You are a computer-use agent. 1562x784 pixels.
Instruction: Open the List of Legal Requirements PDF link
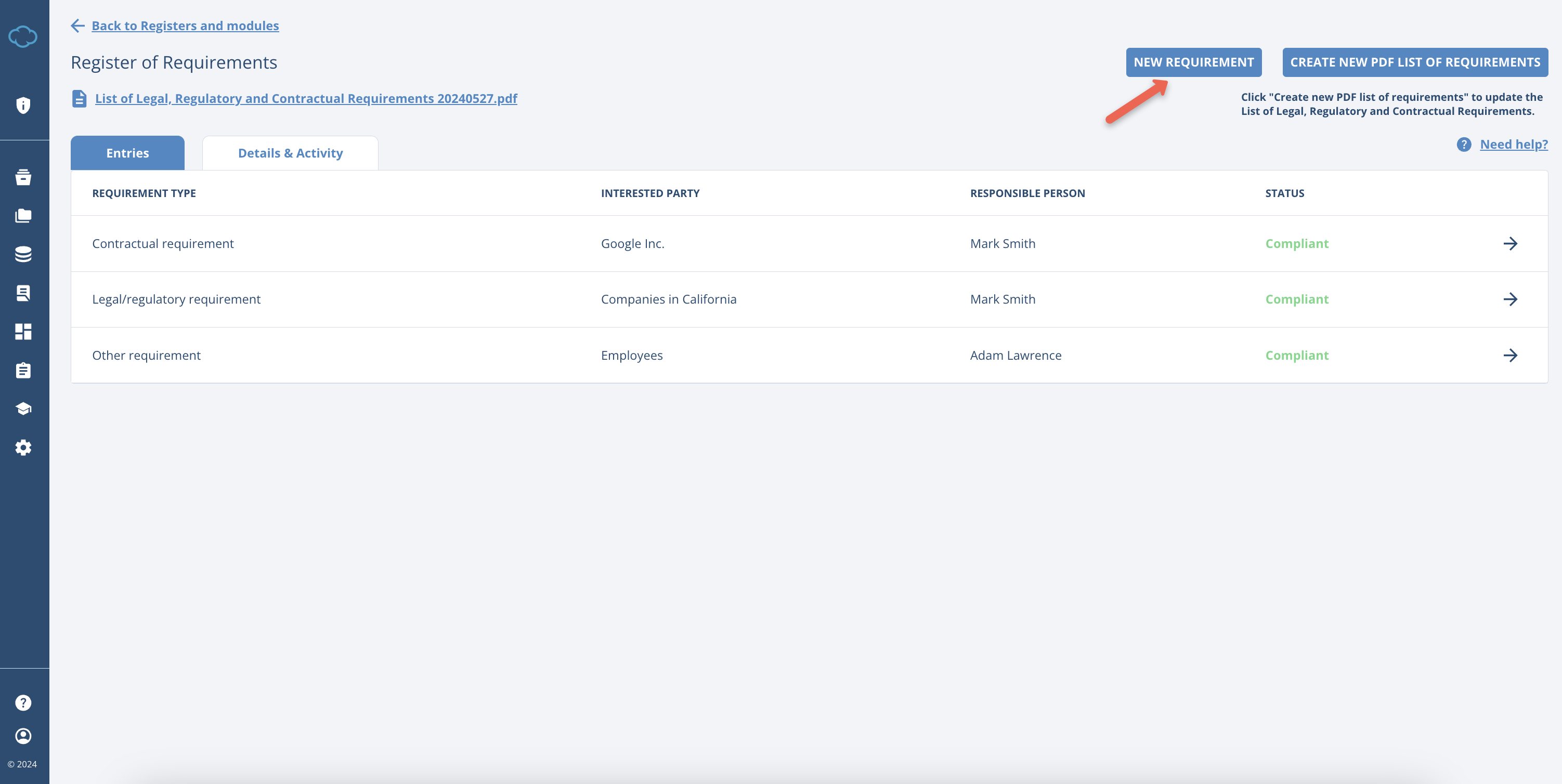point(306,98)
